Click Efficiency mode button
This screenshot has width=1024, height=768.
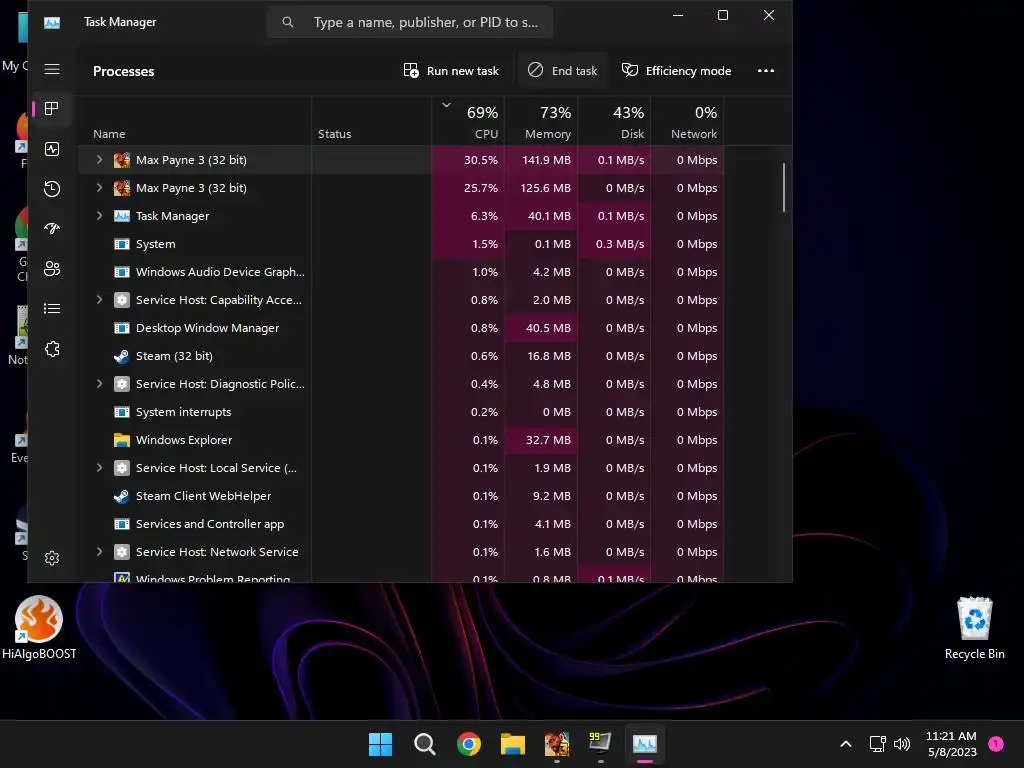click(x=677, y=71)
